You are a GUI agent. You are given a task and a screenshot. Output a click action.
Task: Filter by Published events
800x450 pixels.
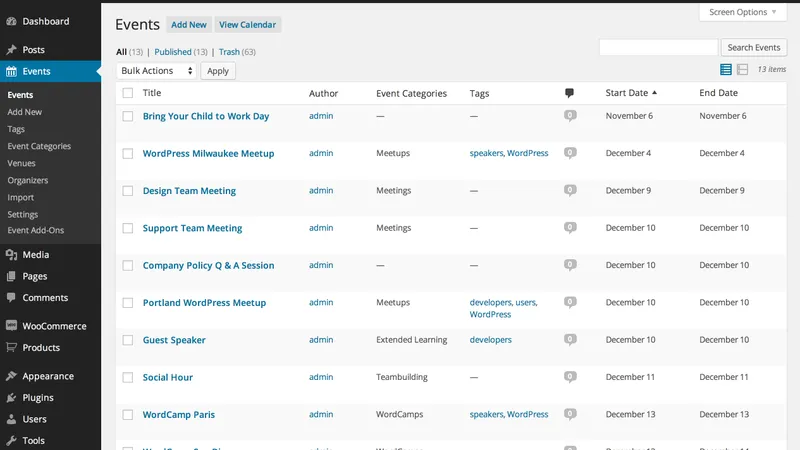point(173,52)
